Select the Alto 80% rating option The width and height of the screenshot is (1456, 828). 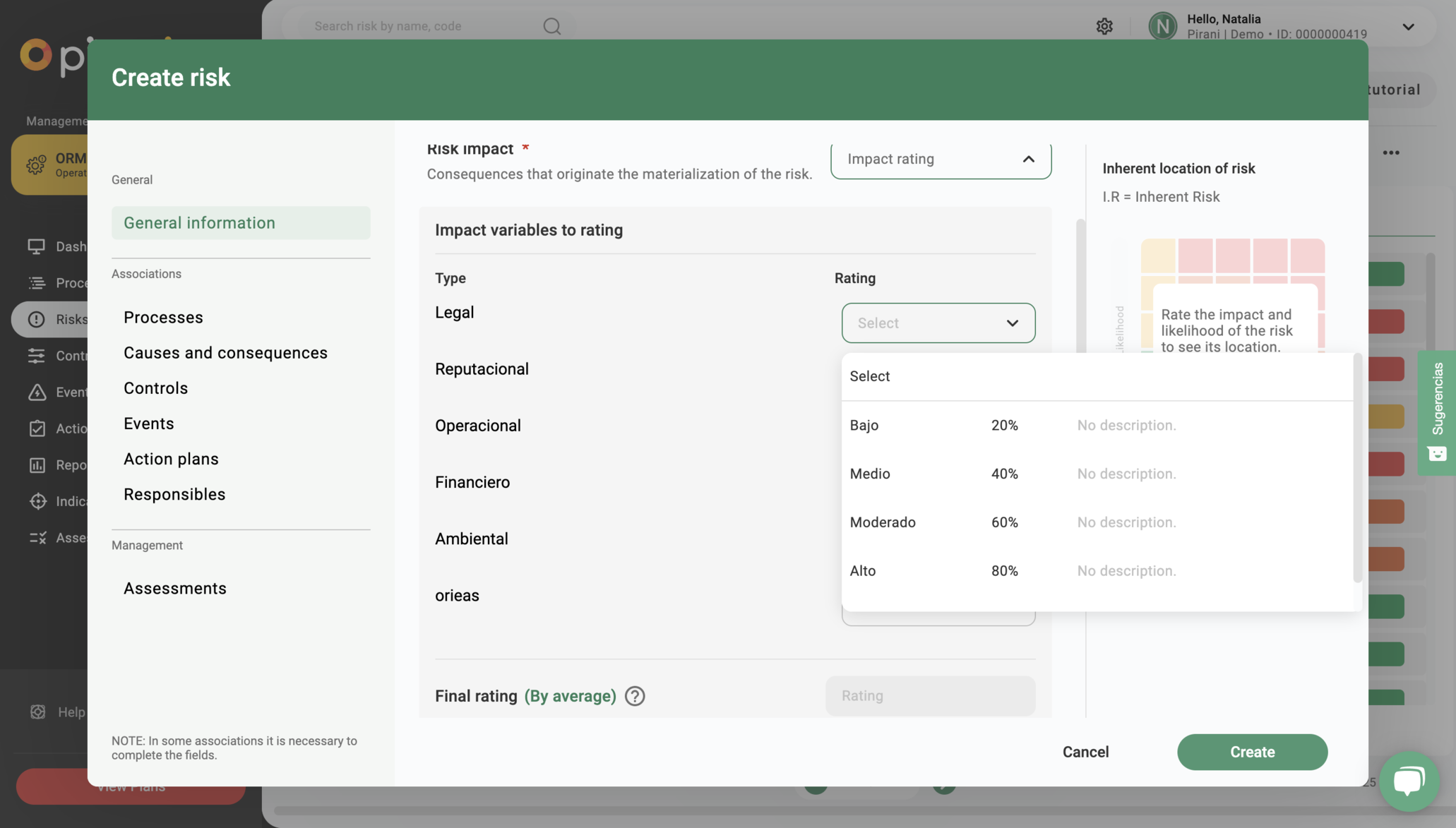1097,571
